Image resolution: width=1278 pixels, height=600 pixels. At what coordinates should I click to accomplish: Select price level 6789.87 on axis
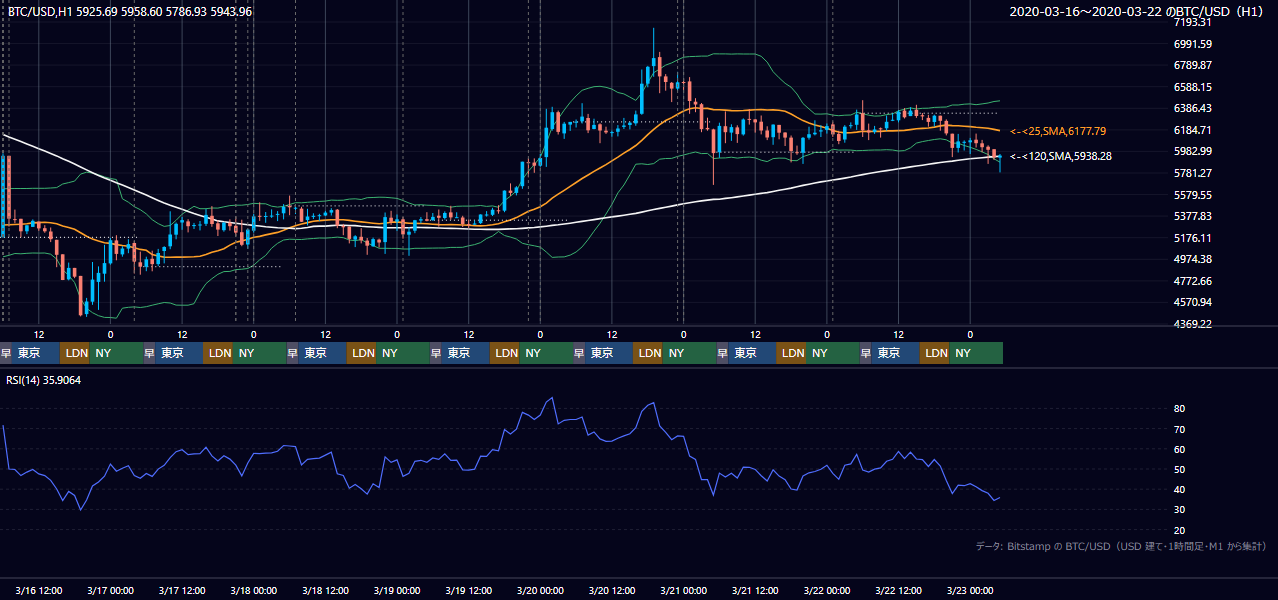point(1192,65)
